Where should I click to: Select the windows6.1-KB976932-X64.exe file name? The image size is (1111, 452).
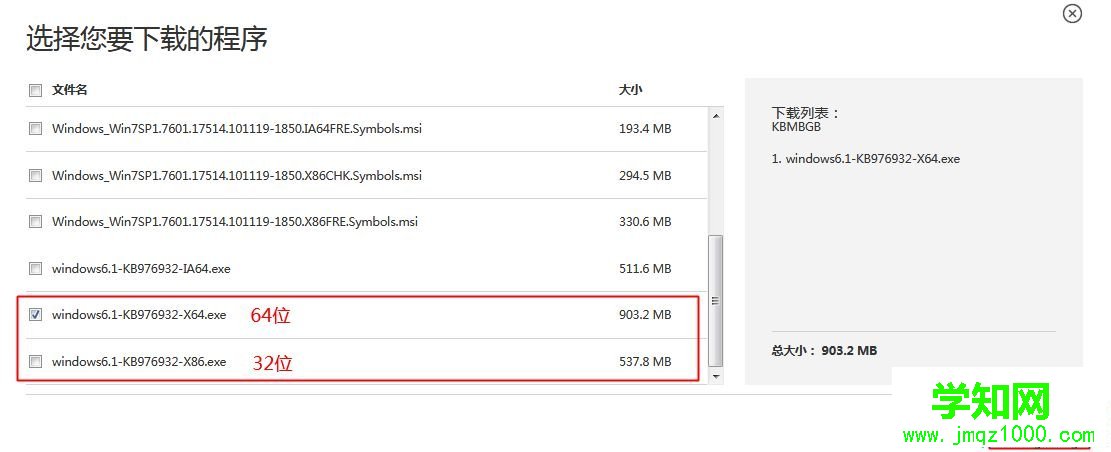pos(139,315)
